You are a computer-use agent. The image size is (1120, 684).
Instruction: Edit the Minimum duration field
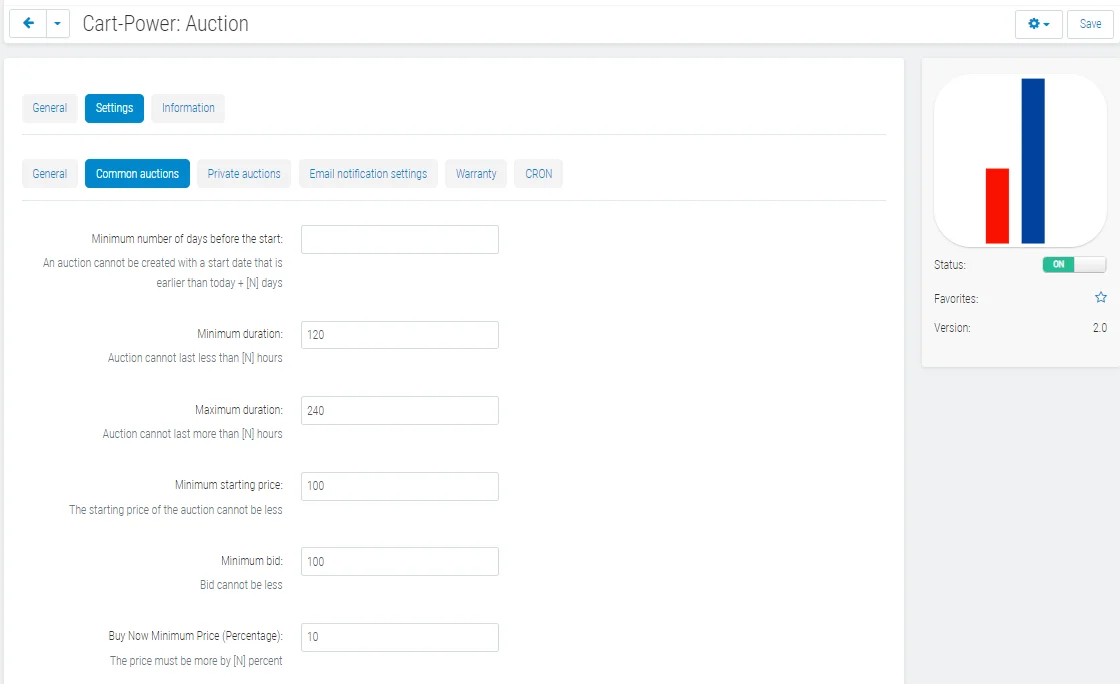pos(400,335)
